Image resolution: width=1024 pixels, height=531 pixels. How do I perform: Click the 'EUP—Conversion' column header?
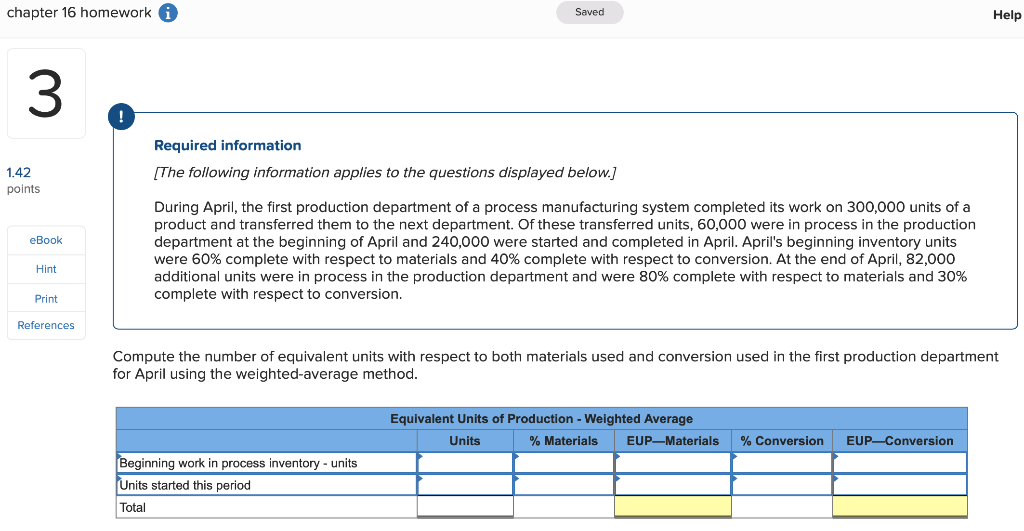tap(900, 441)
